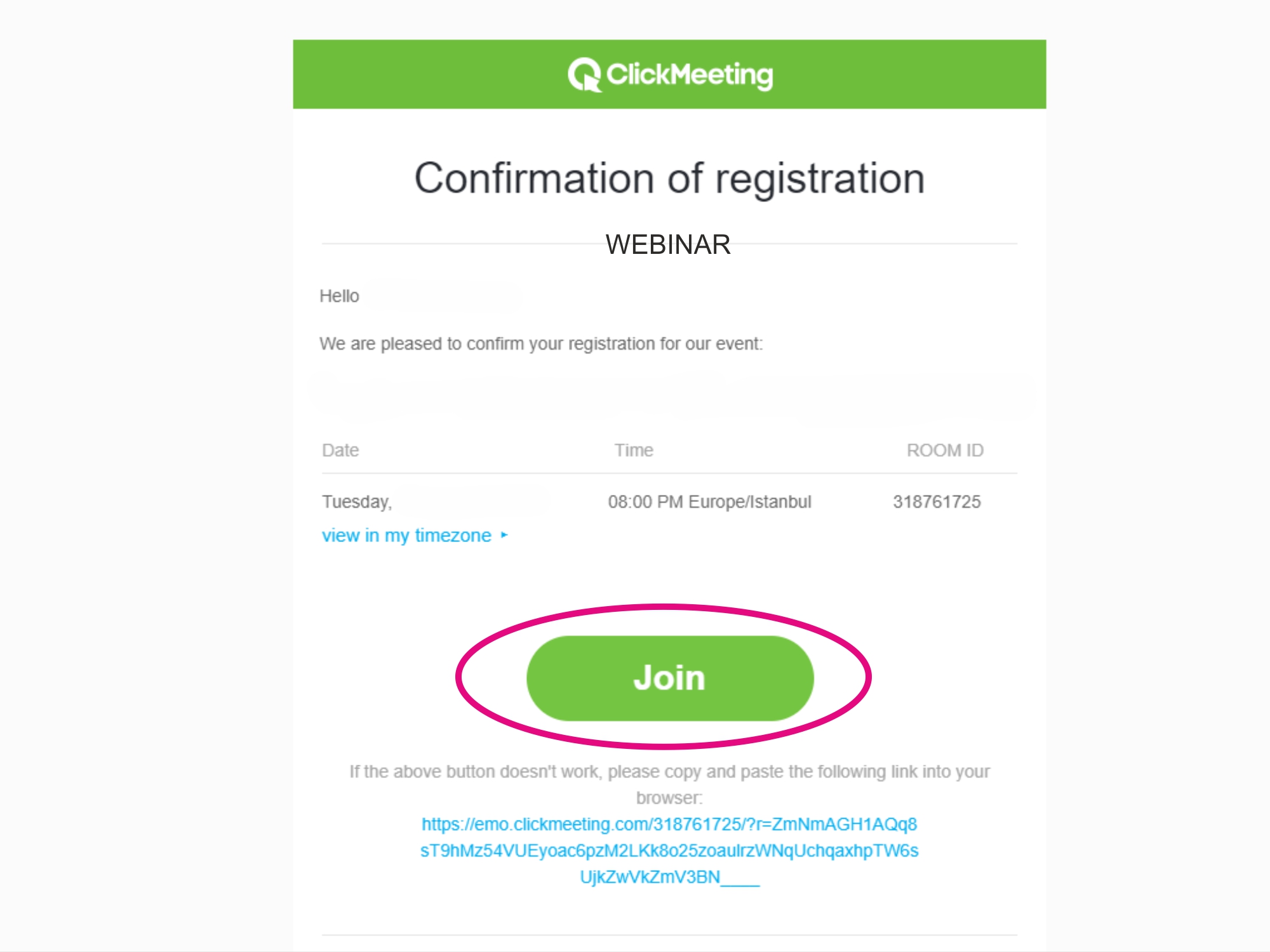Select the ROOM ID number 318761725
The height and width of the screenshot is (952, 1270).
(937, 501)
